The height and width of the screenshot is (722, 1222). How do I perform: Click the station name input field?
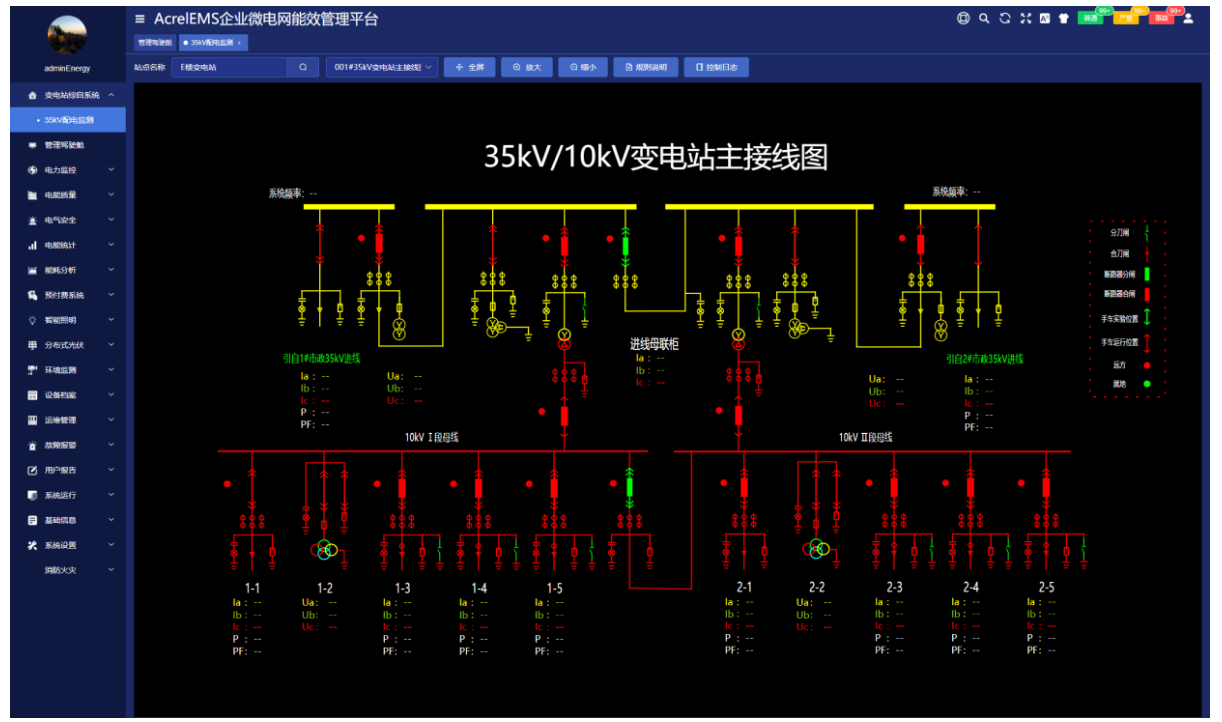[230, 67]
